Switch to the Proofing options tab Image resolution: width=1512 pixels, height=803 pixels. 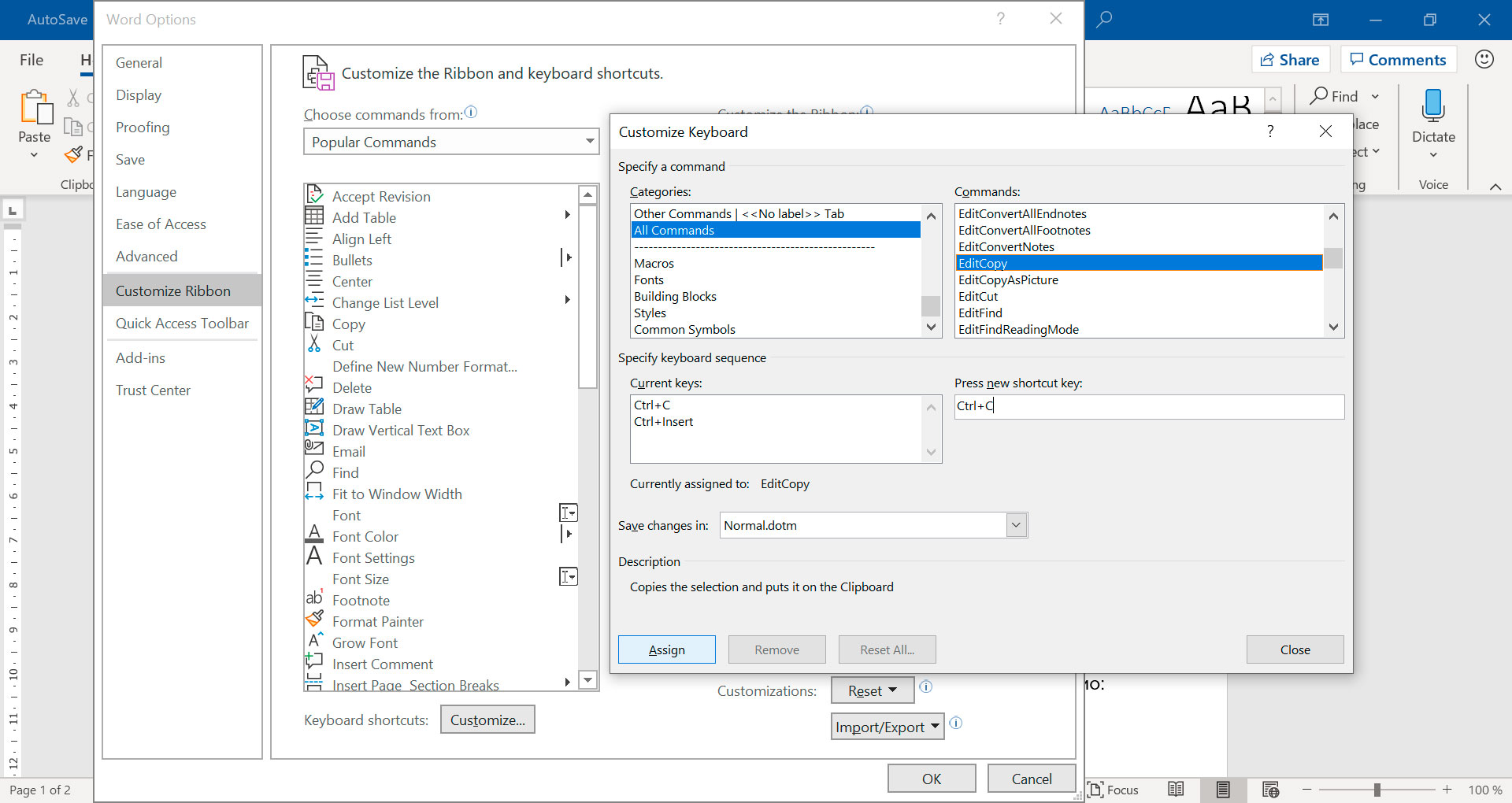click(x=143, y=127)
